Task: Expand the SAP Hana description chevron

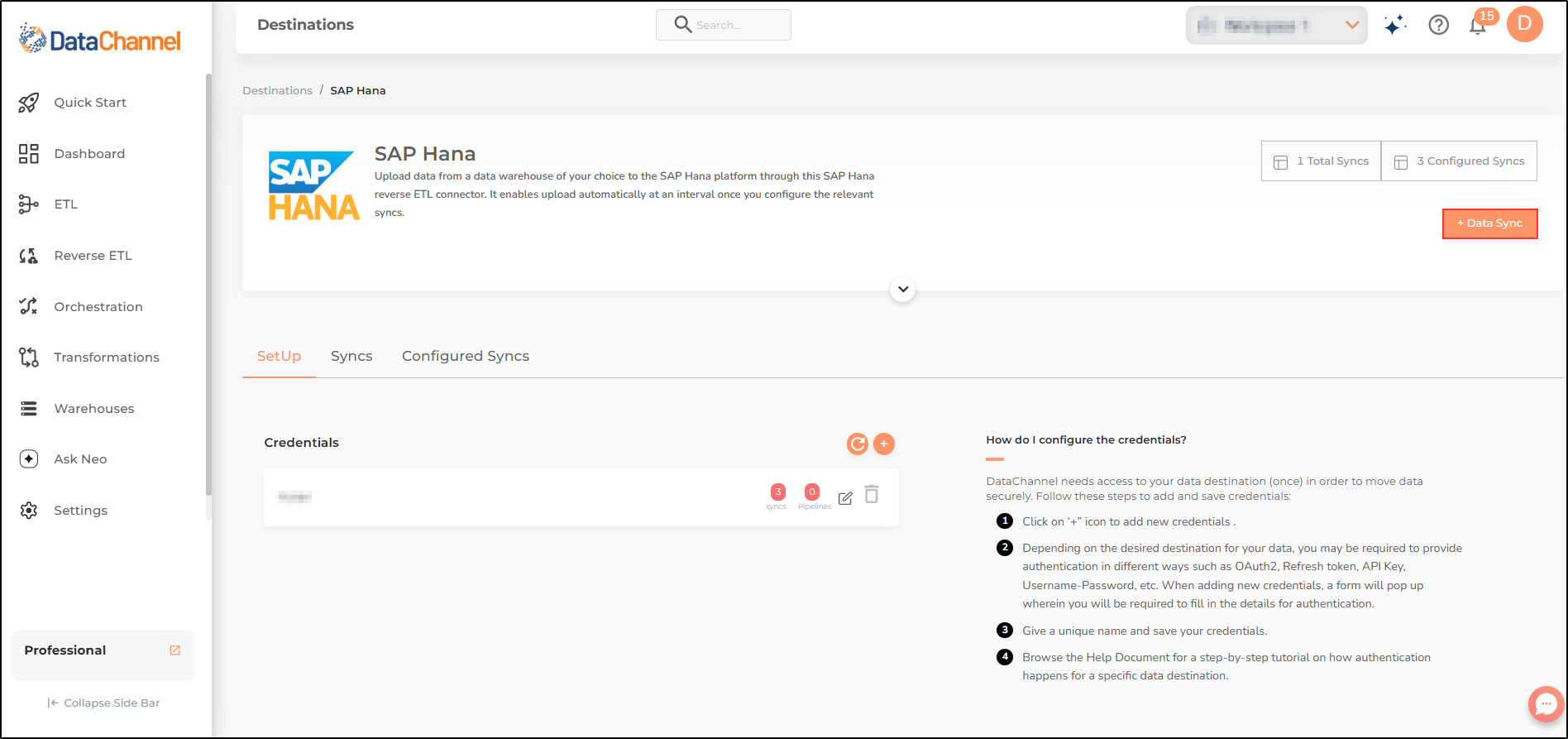Action: click(x=903, y=290)
